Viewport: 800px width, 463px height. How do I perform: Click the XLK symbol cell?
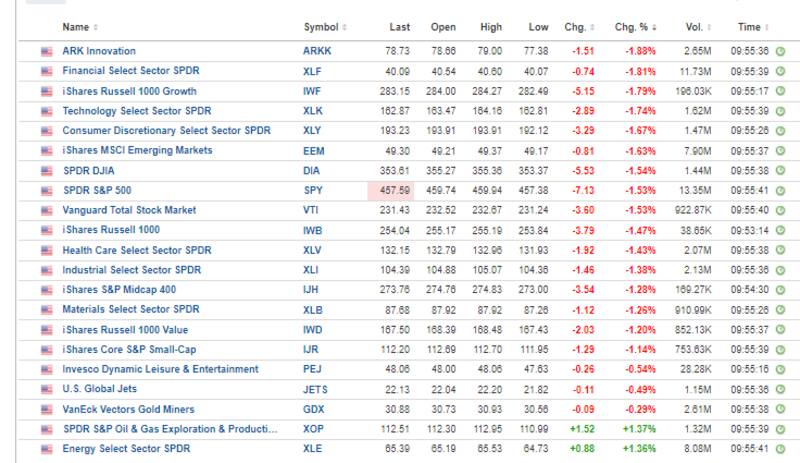314,111
